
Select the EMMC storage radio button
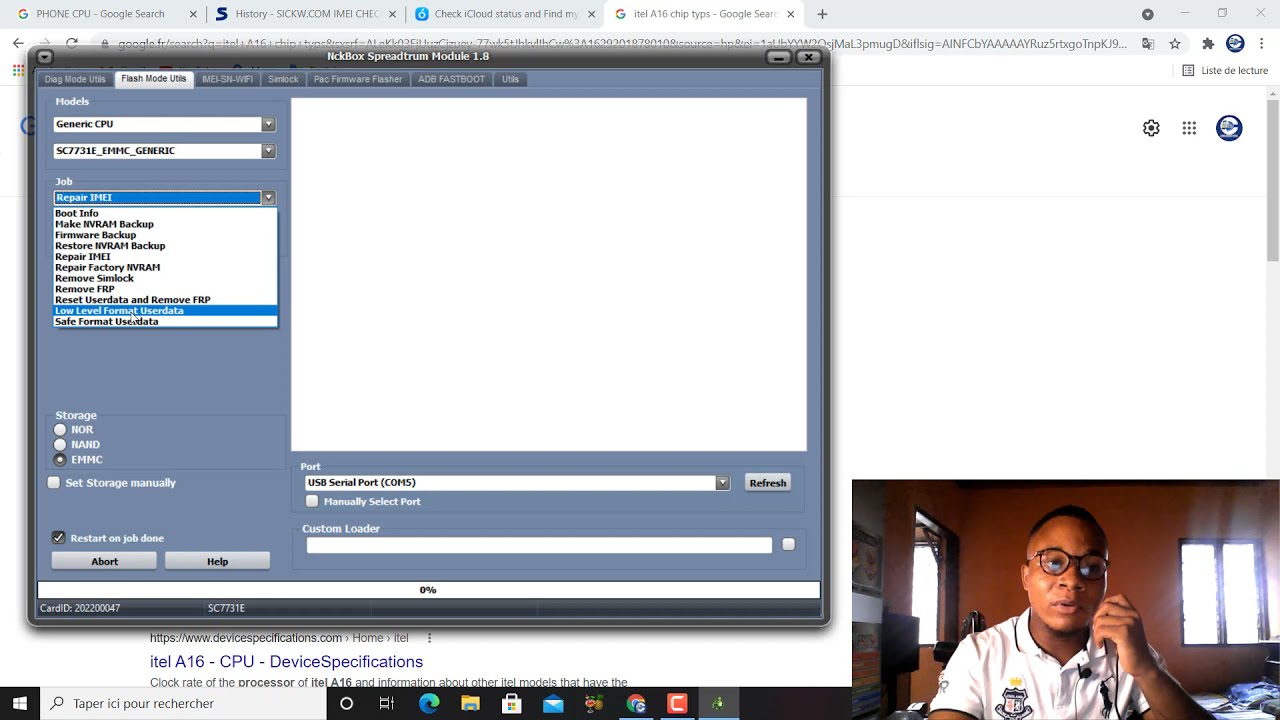[60, 460]
